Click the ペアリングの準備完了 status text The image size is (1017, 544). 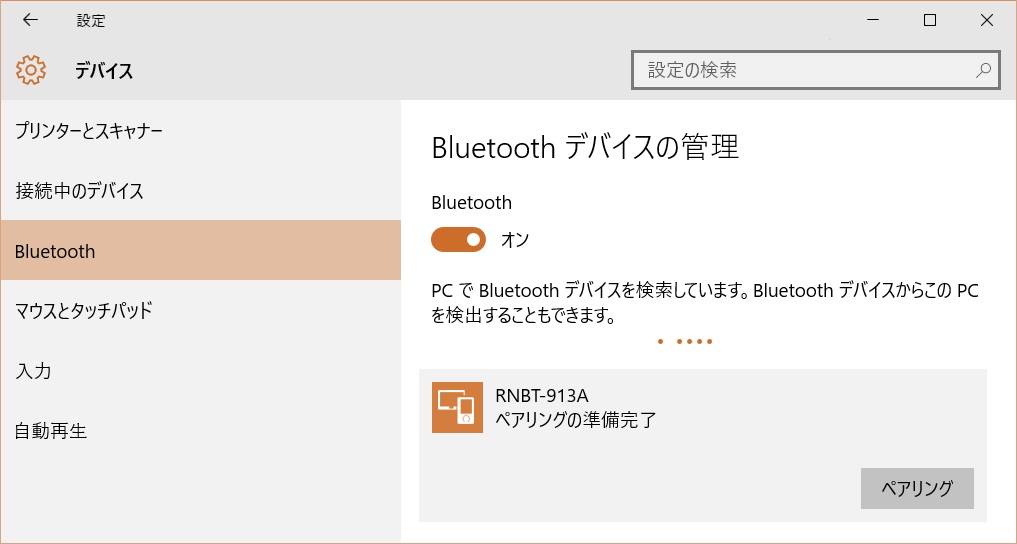point(576,420)
